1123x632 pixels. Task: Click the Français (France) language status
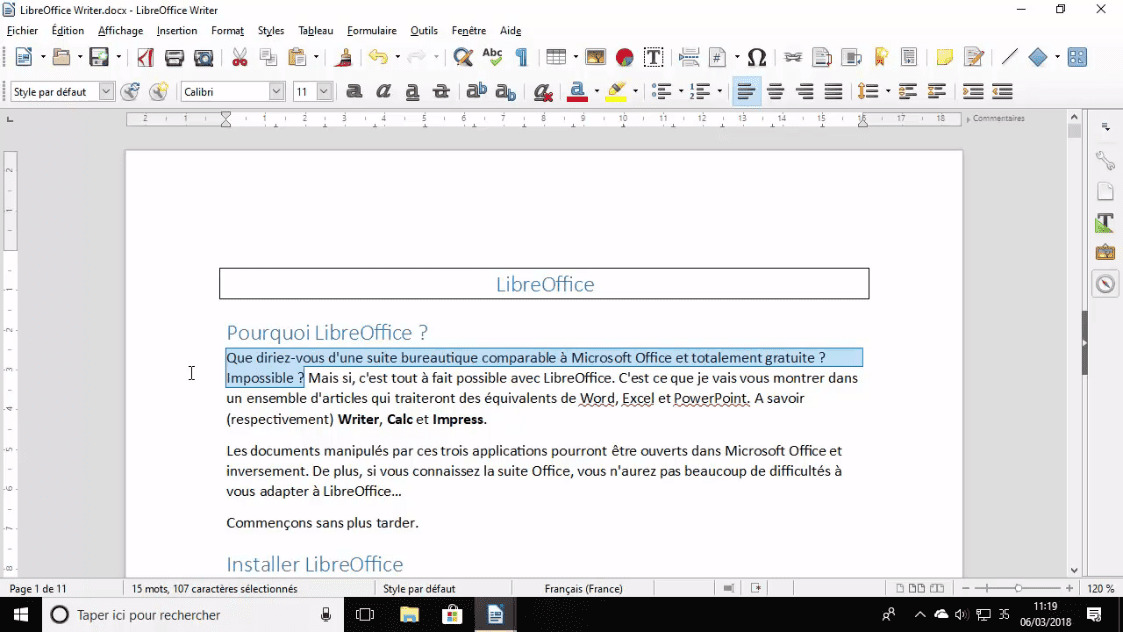click(584, 588)
